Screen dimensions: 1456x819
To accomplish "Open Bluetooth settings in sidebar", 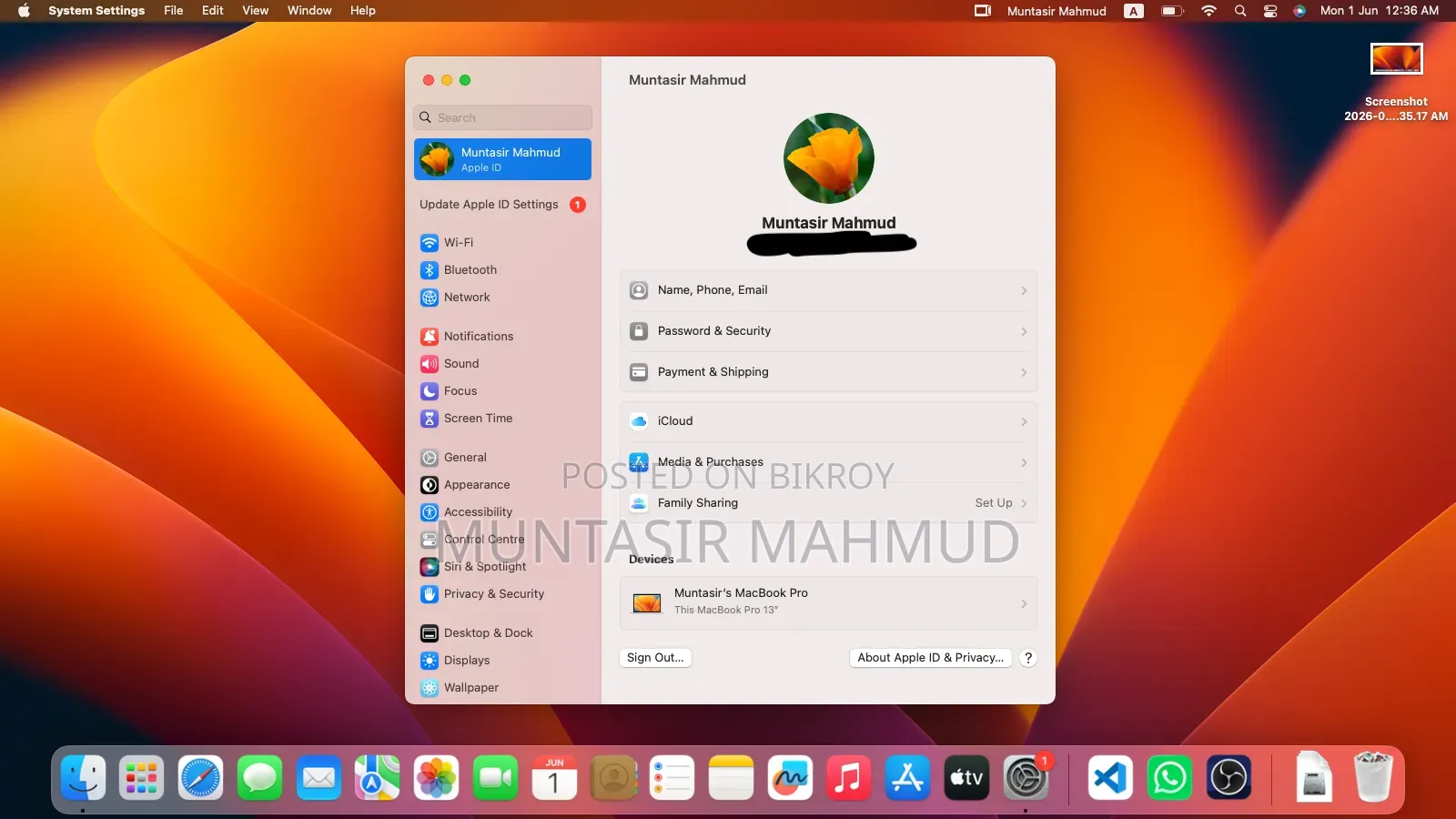I will point(502,270).
